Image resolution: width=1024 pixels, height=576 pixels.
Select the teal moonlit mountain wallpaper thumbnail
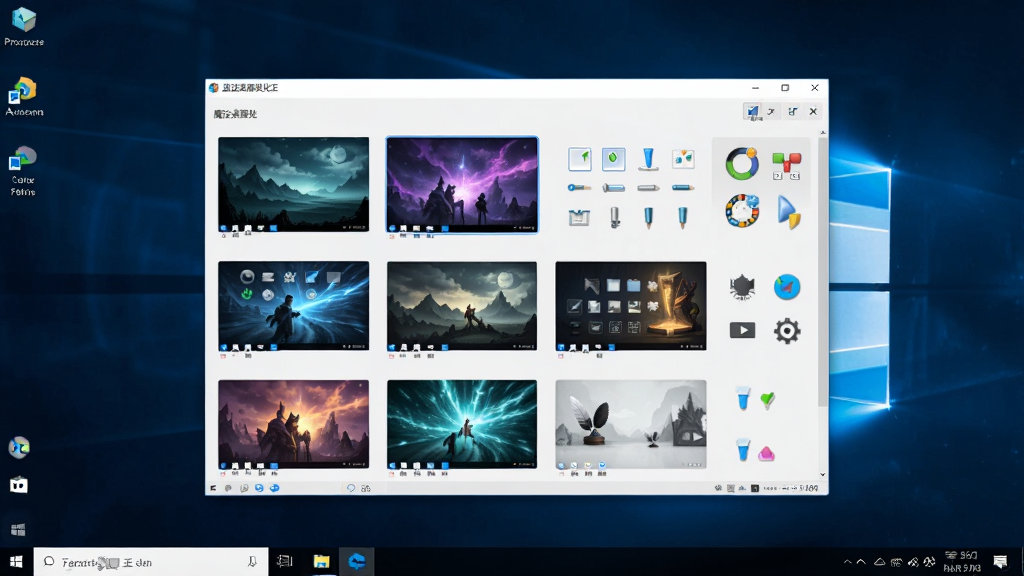click(x=293, y=184)
